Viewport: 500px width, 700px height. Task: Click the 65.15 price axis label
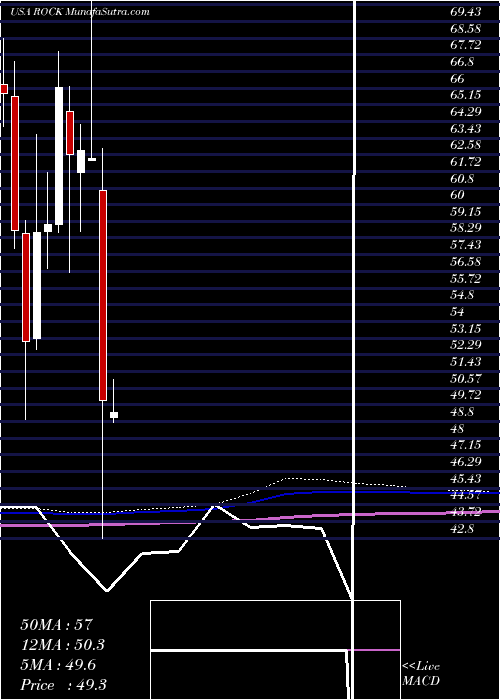click(466, 95)
